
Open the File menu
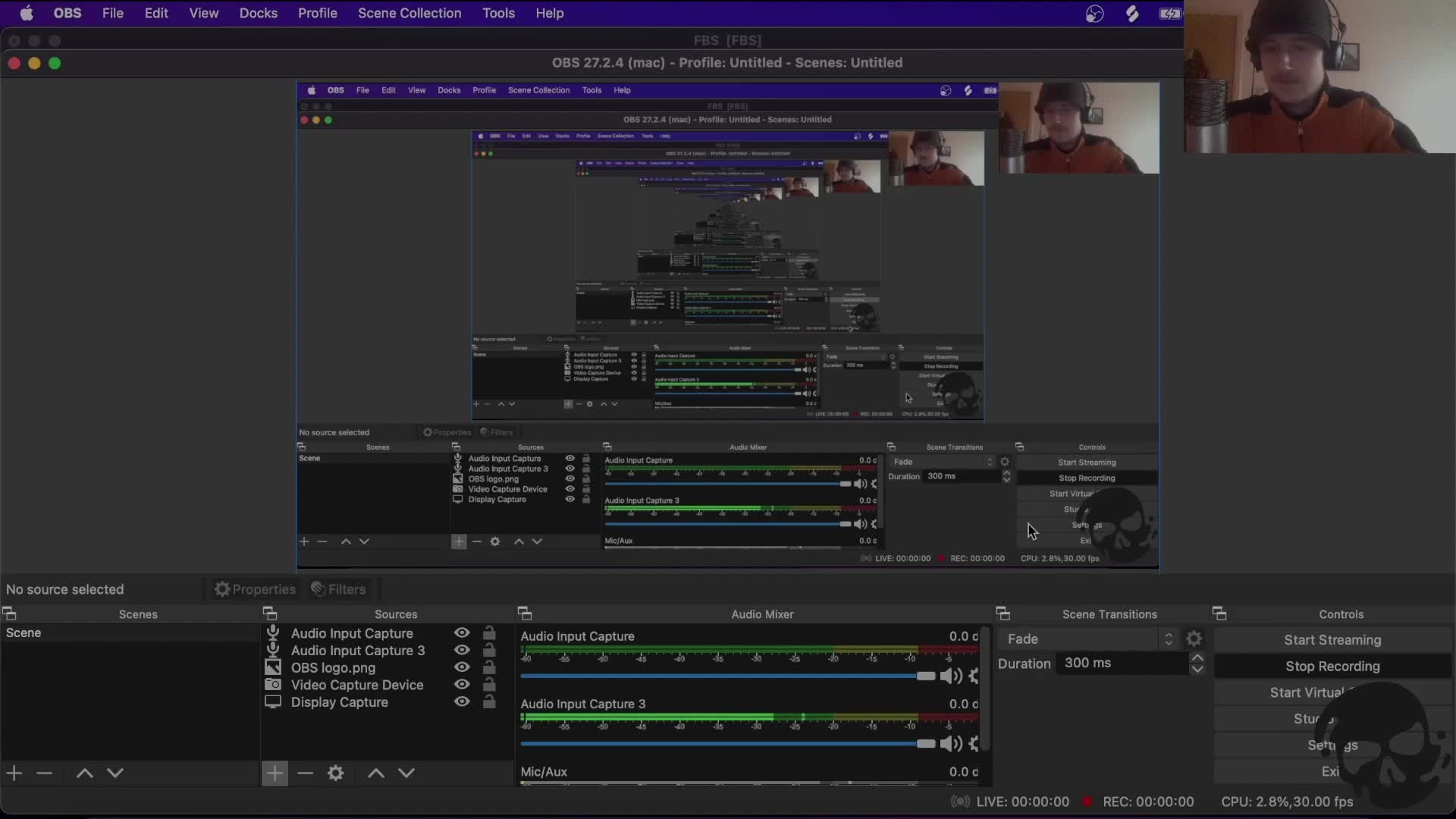click(113, 13)
